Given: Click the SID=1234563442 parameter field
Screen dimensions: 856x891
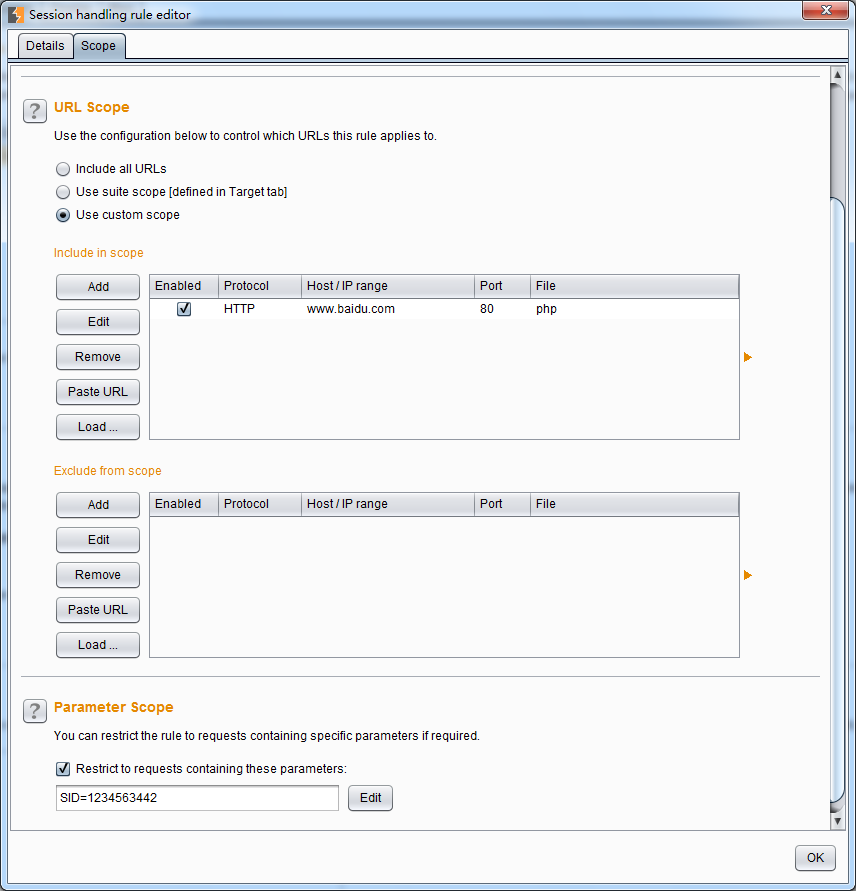Looking at the screenshot, I should pos(197,798).
